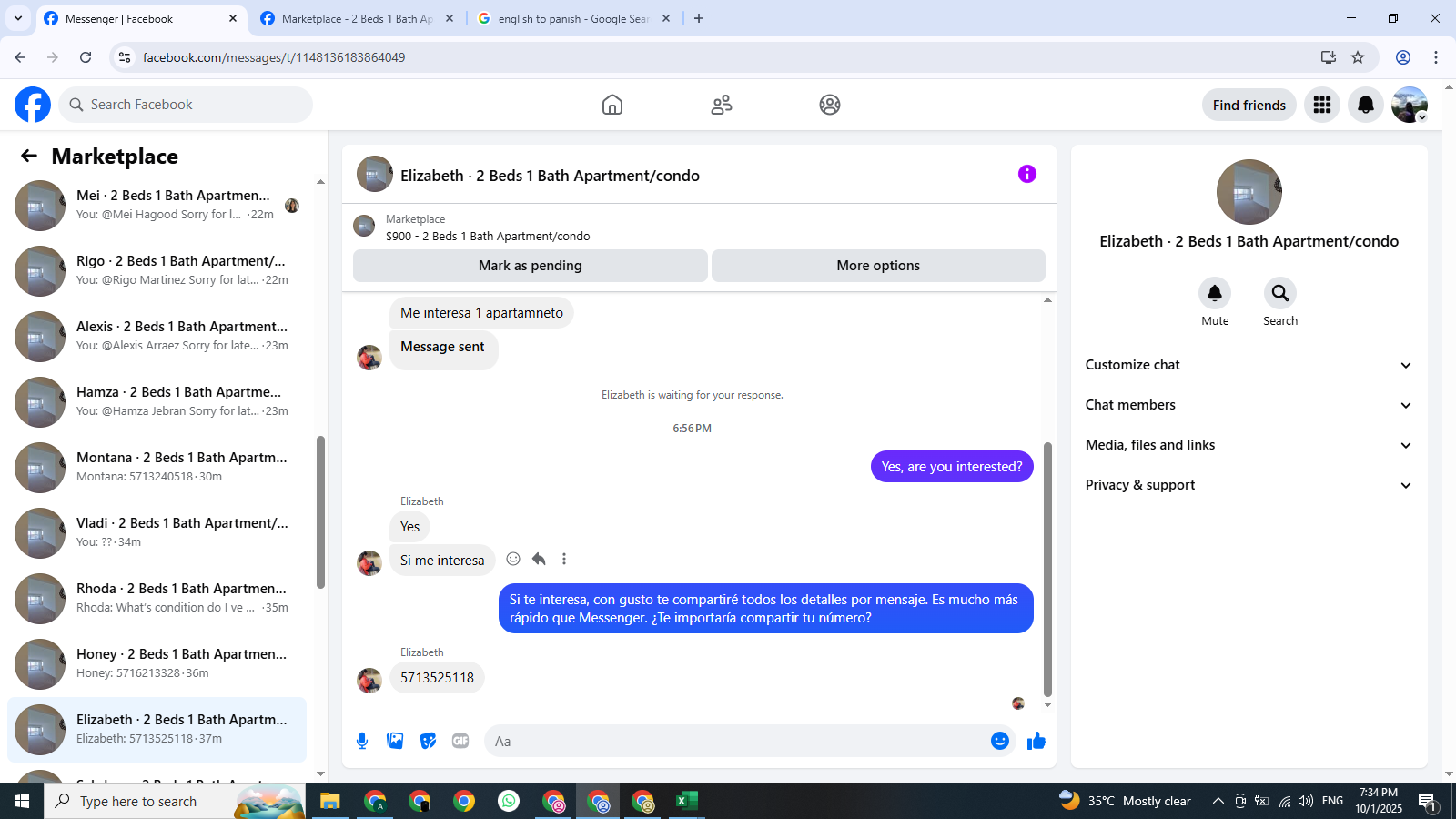Switch to the Marketplace 2 Beds tab
The height and width of the screenshot is (819, 1456).
click(x=357, y=18)
